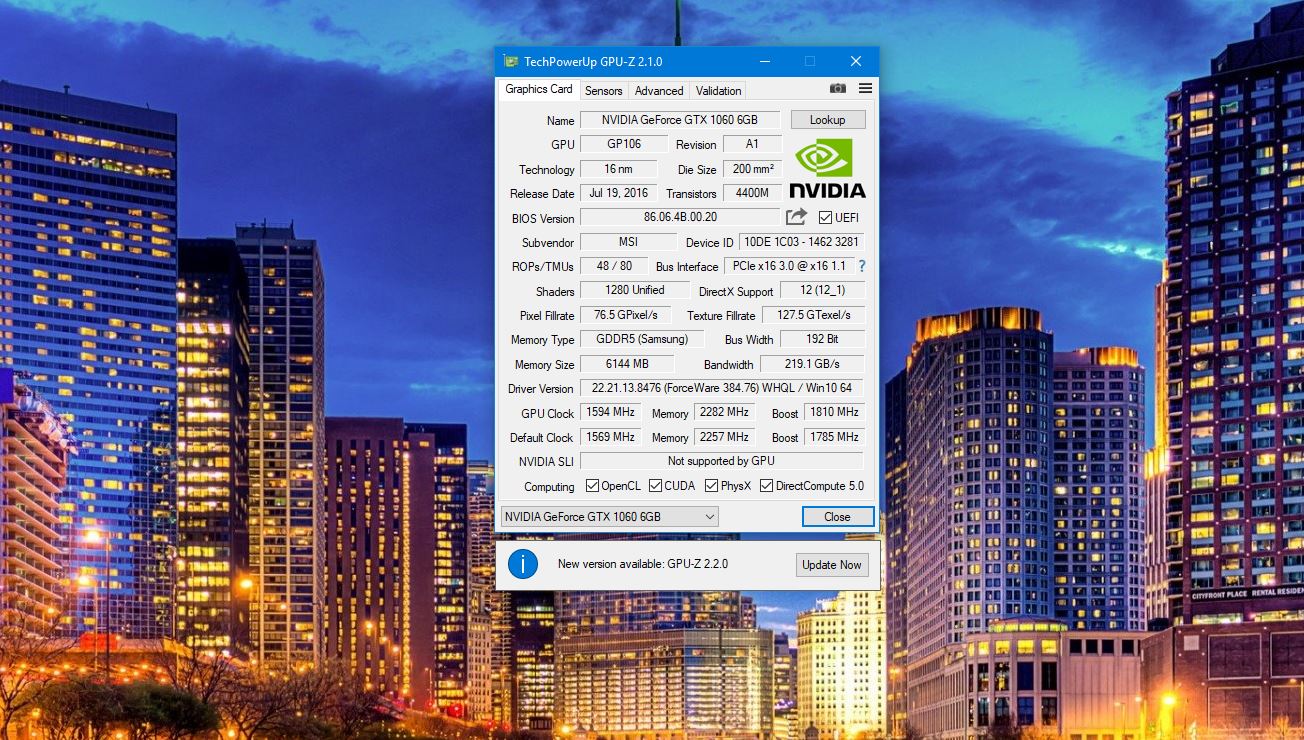Image resolution: width=1304 pixels, height=740 pixels.
Task: Click the blue info icon in update bar
Action: 523,564
